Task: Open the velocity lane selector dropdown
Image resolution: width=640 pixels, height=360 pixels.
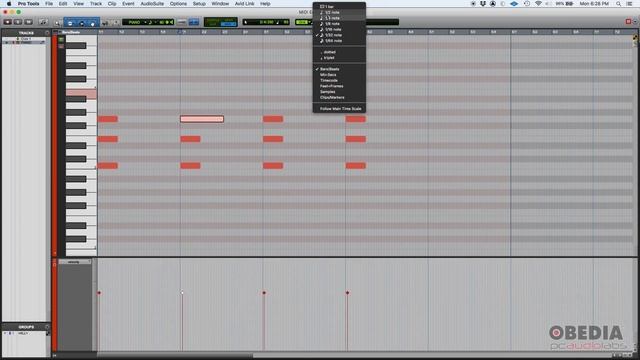Action: 75,262
